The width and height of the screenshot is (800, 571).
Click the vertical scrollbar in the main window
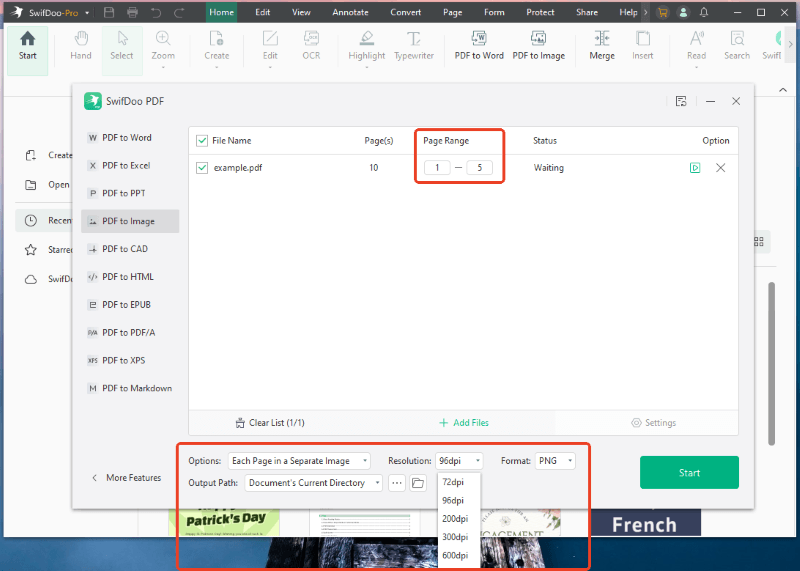point(771,363)
